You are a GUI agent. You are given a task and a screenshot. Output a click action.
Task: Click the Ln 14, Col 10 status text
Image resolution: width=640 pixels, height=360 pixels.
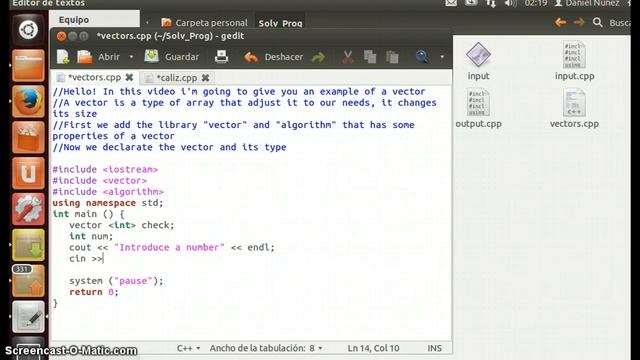(373, 348)
